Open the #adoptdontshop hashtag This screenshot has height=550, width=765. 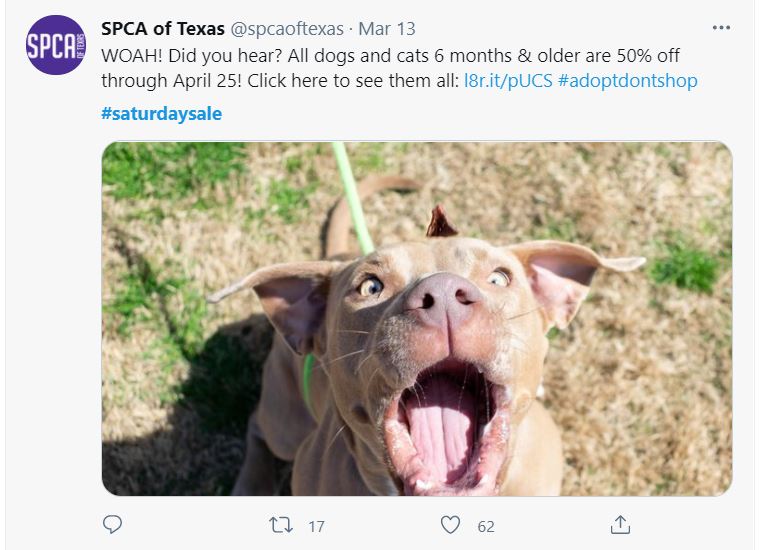627,81
